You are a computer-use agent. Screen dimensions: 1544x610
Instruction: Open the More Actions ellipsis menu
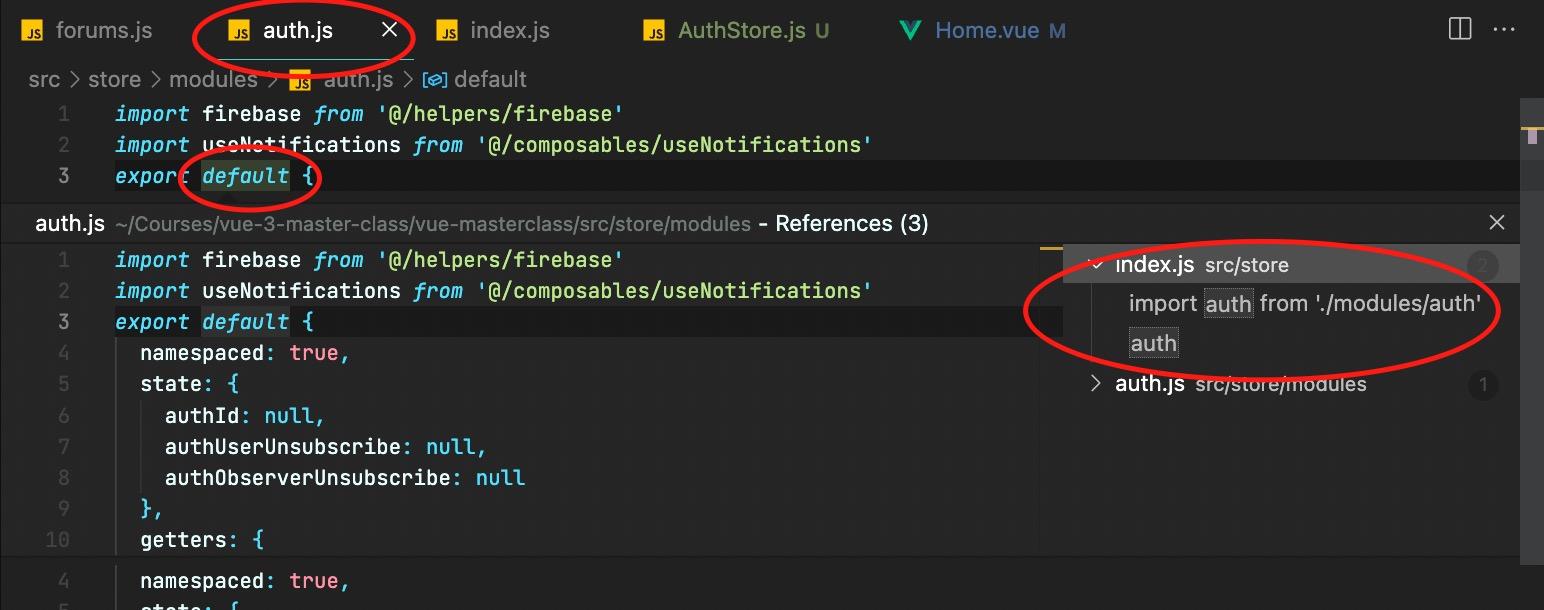point(1503,29)
